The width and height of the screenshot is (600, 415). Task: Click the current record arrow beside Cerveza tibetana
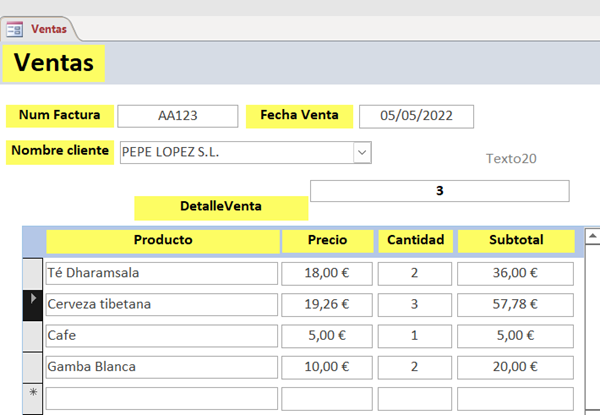[x=33, y=303]
